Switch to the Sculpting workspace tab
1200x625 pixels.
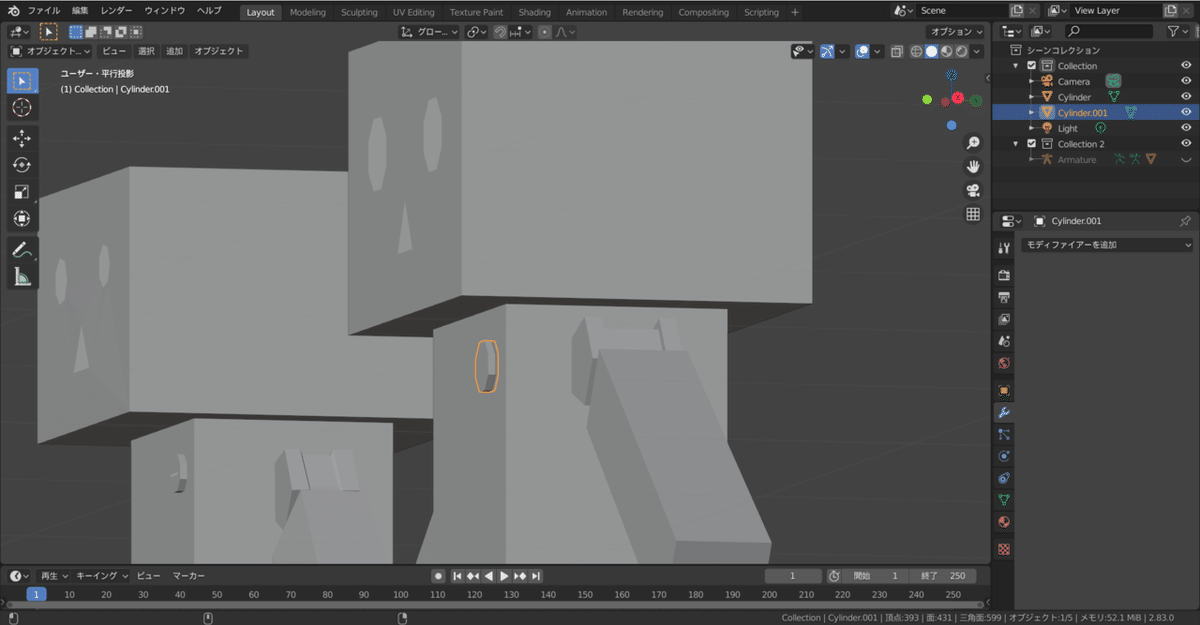pyautogui.click(x=359, y=12)
